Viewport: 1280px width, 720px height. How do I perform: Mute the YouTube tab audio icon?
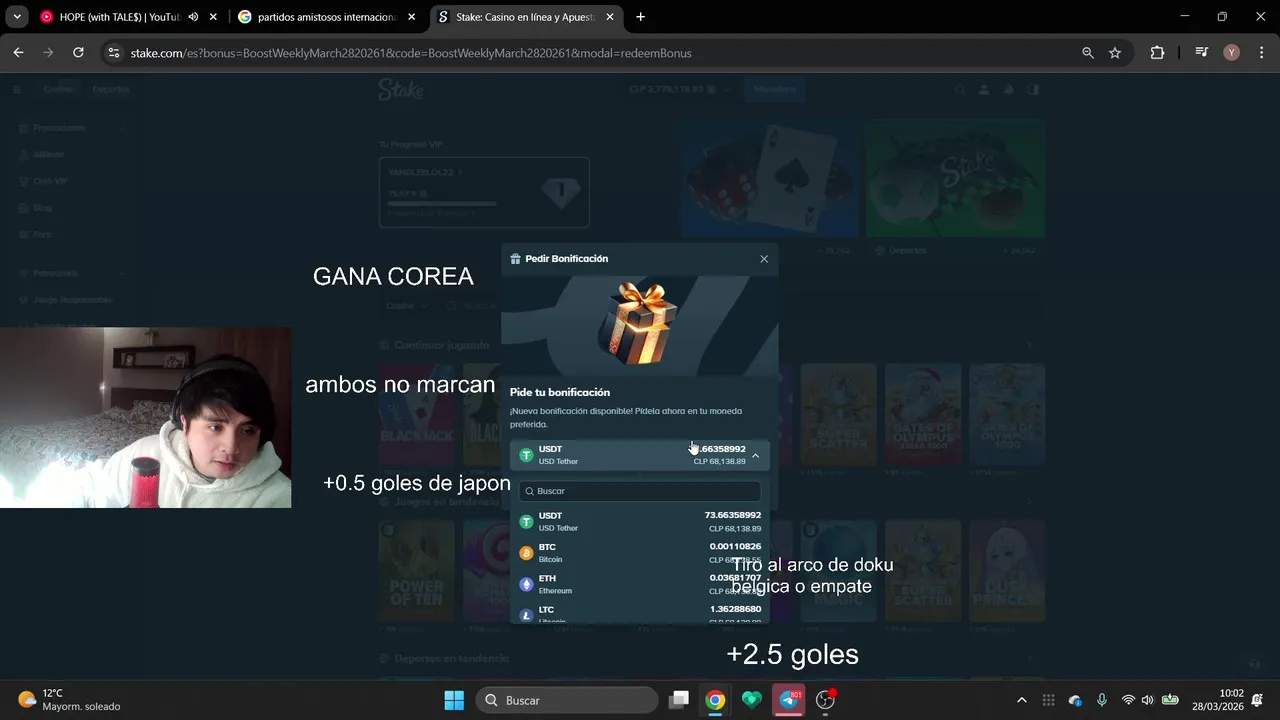click(x=193, y=17)
